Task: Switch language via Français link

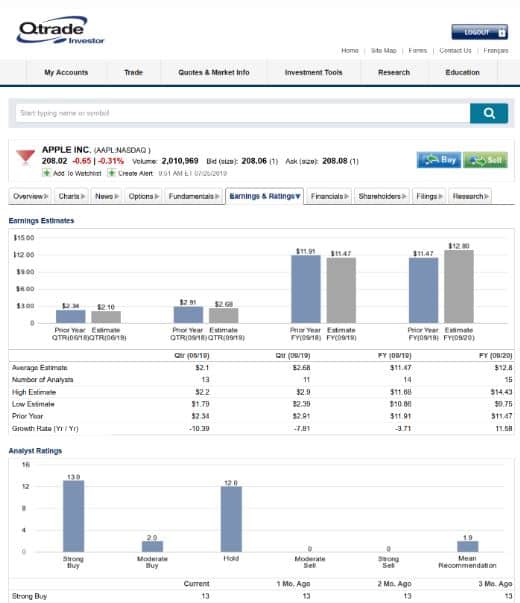Action: (496, 50)
